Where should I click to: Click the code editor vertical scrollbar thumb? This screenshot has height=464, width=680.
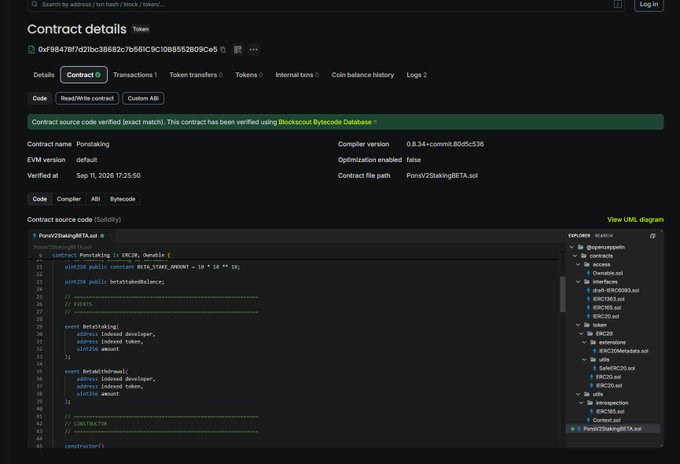tap(562, 294)
